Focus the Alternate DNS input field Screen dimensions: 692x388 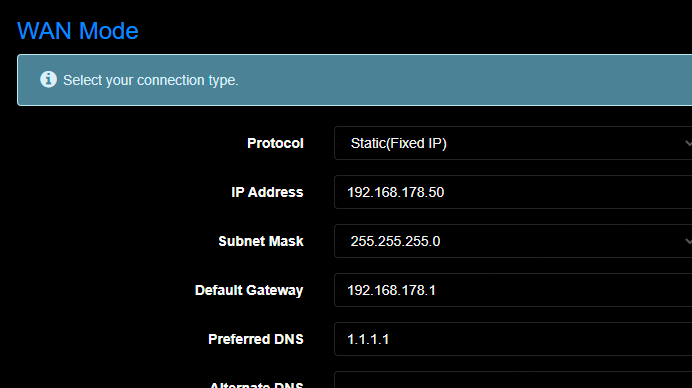click(513, 380)
